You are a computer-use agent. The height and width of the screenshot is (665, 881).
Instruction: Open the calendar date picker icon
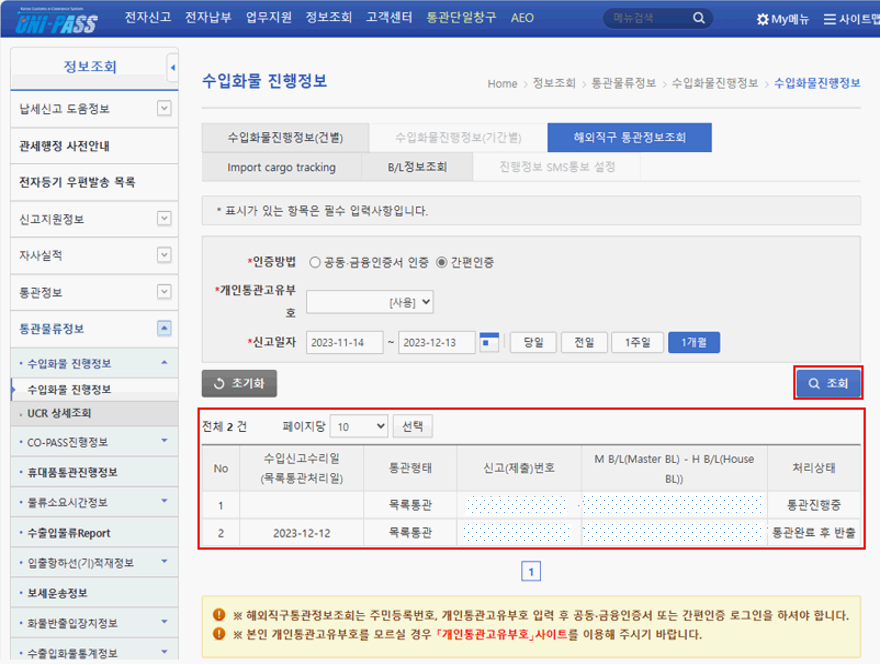tap(489, 342)
